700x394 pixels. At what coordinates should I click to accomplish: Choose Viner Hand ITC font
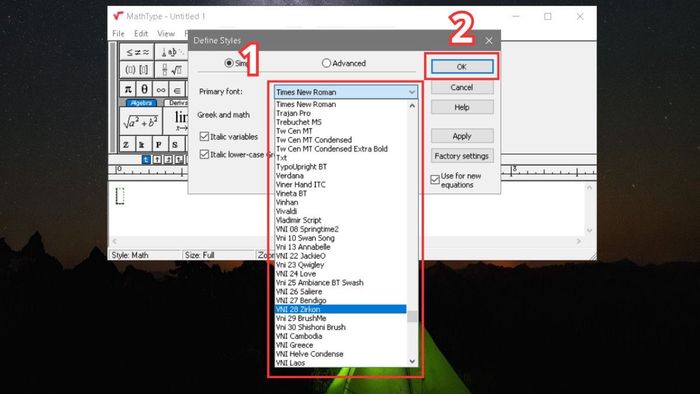tap(341, 184)
